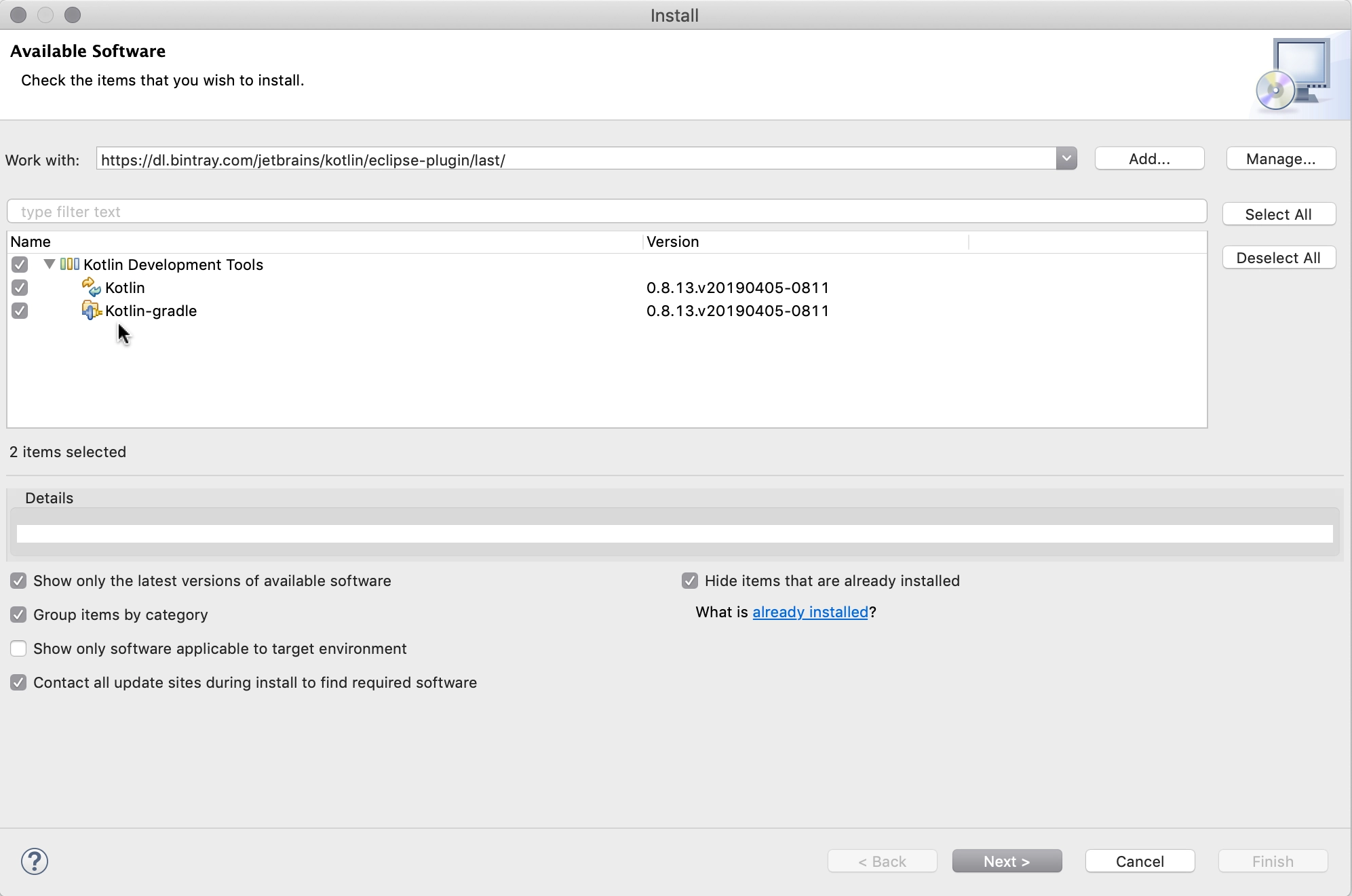1352x896 pixels.
Task: Uncheck the Kotlin Development Tools checkbox
Action: tap(20, 265)
